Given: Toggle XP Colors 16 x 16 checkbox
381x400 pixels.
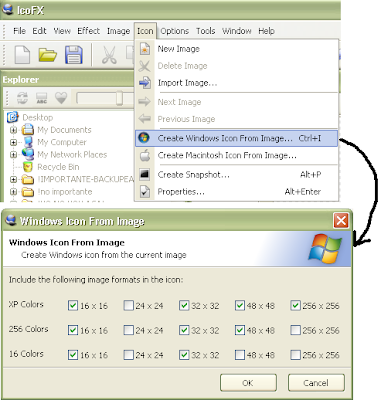Looking at the screenshot, I should 73,305.
